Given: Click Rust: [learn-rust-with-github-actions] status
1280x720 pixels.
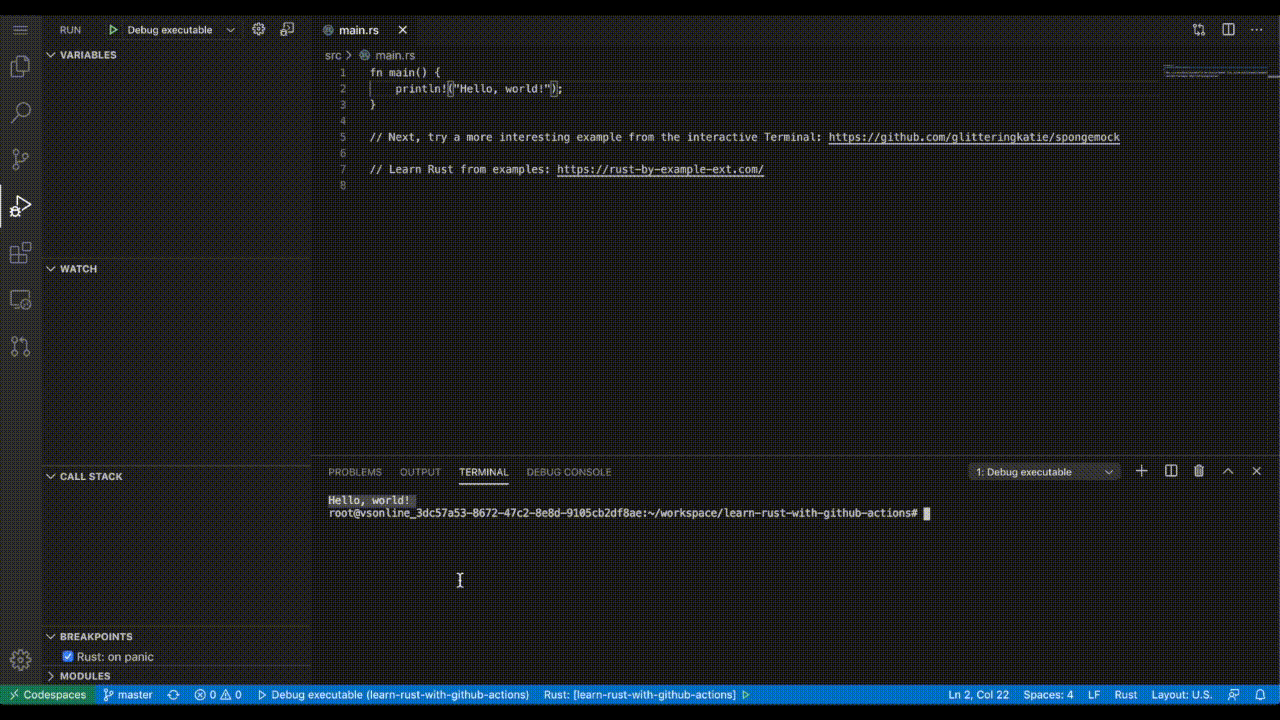Looking at the screenshot, I should [x=640, y=694].
